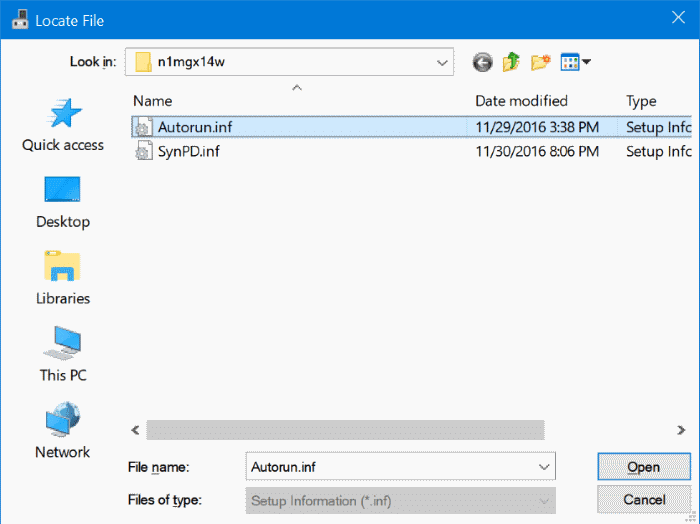
Task: Sort by Date modified column header
Action: pyautogui.click(x=521, y=101)
